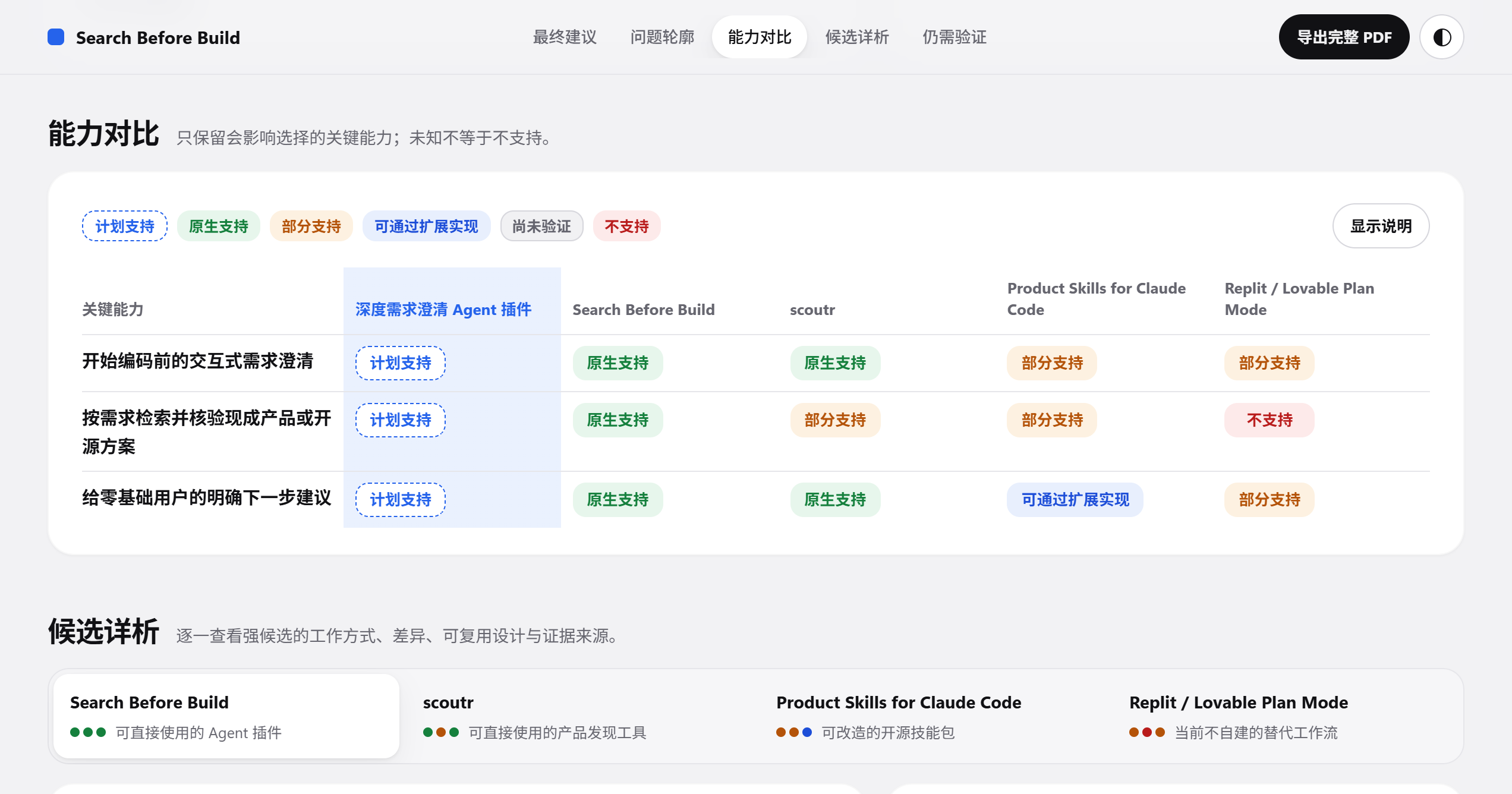This screenshot has width=1512, height=794.
Task: Toggle the dark/light theme button
Action: tap(1441, 37)
